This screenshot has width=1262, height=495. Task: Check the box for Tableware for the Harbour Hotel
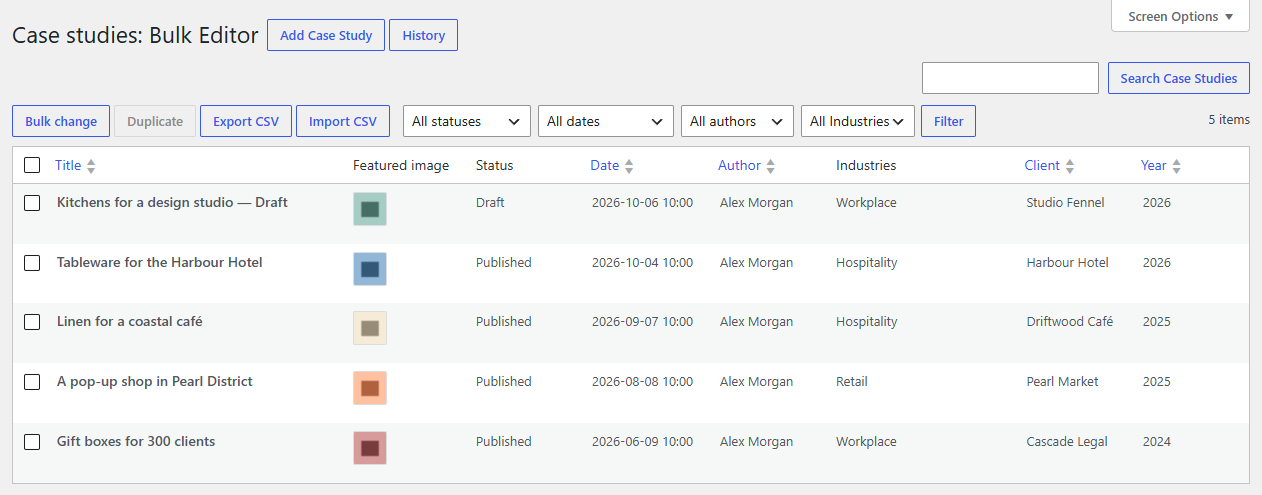(x=32, y=263)
